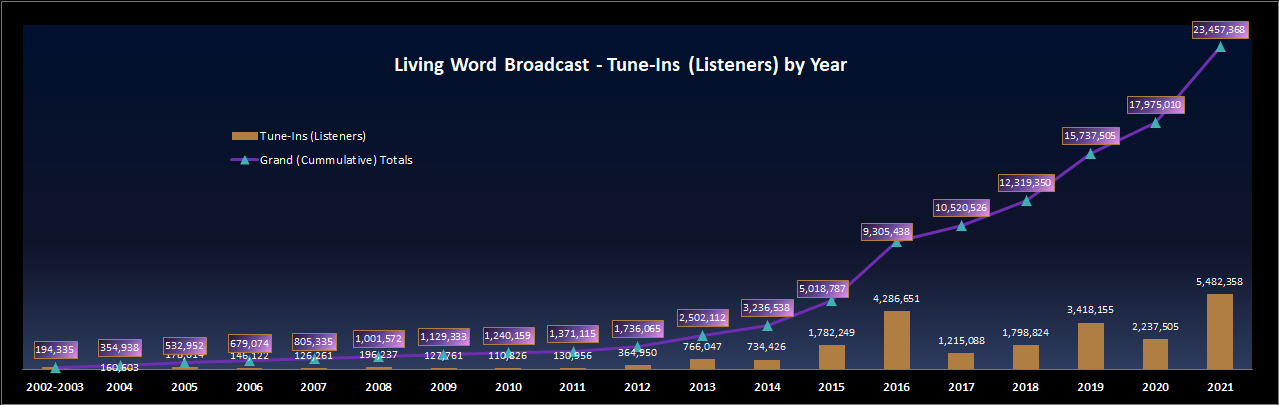The width and height of the screenshot is (1279, 405).
Task: Select the cumulative data label 354,938
Action: (x=120, y=348)
